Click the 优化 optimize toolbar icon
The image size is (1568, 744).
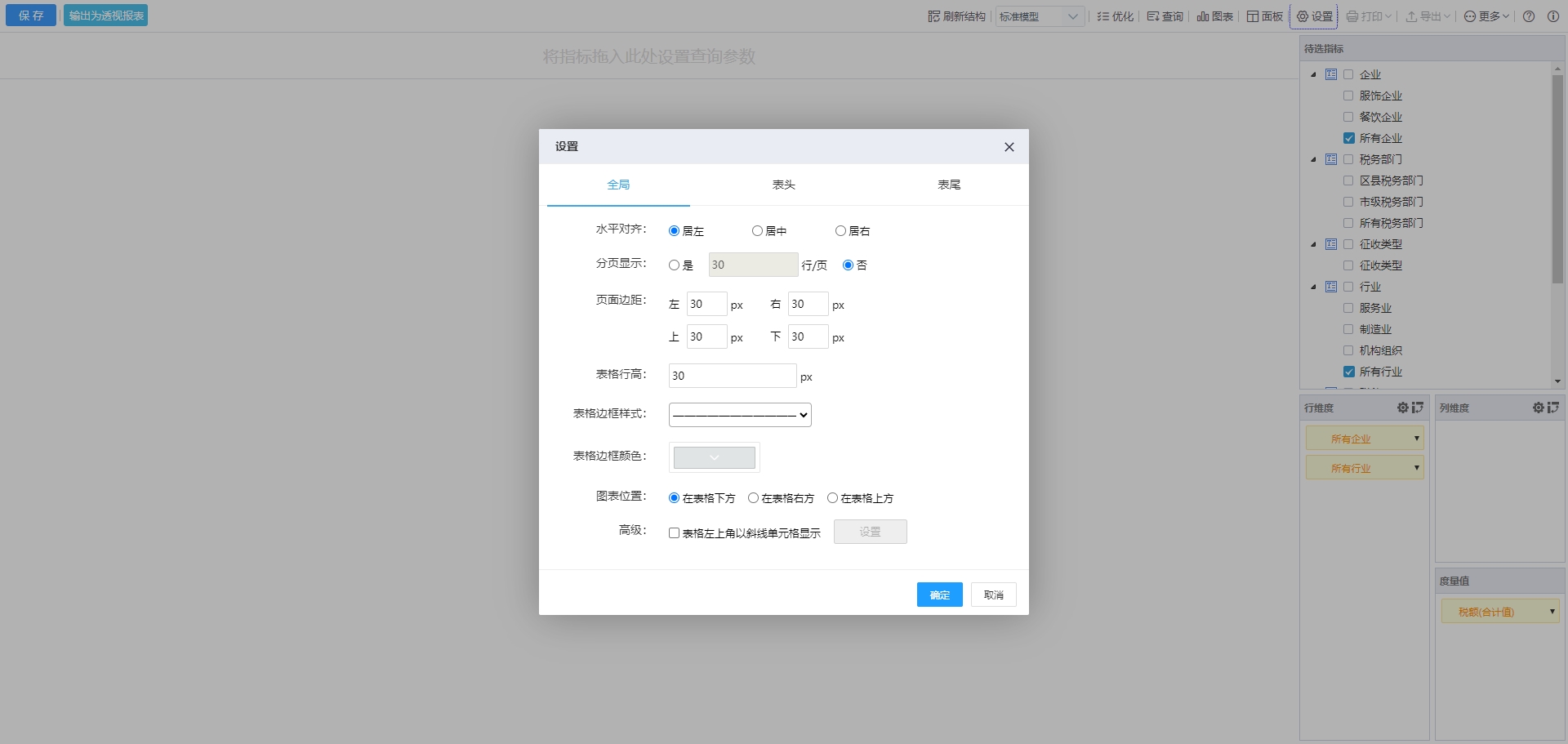click(1103, 16)
